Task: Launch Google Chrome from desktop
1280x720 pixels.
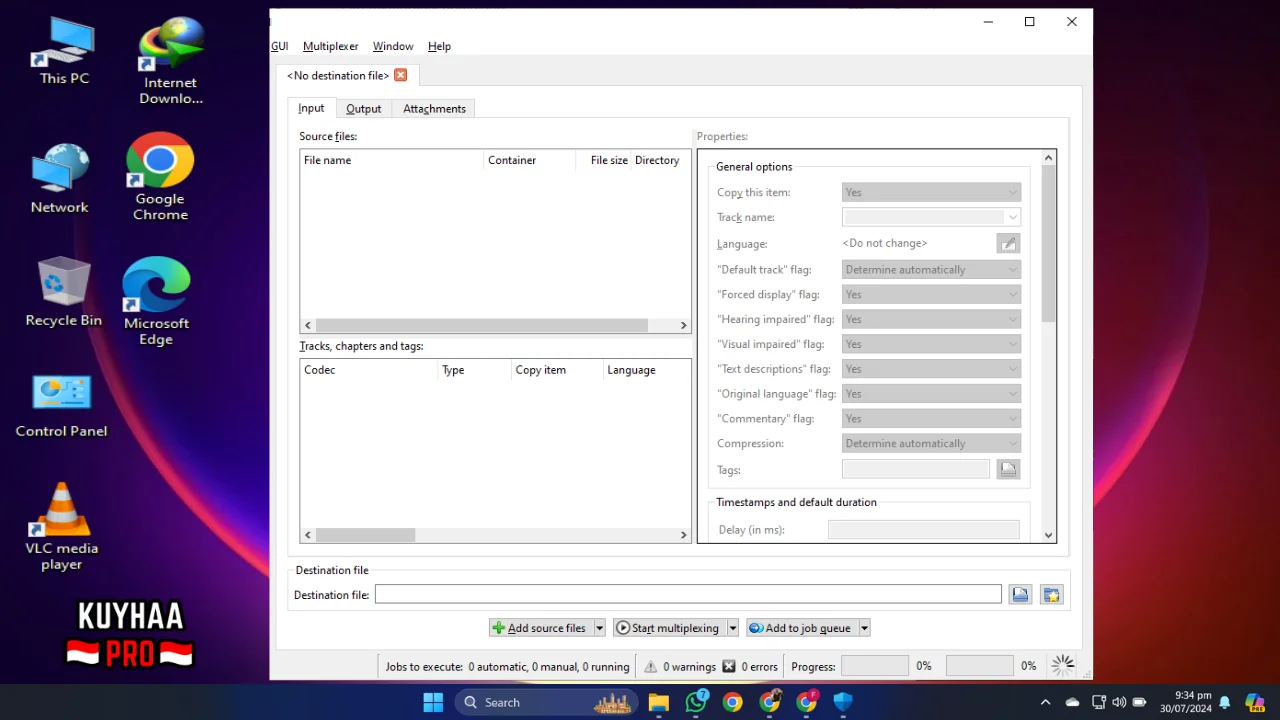Action: click(160, 176)
